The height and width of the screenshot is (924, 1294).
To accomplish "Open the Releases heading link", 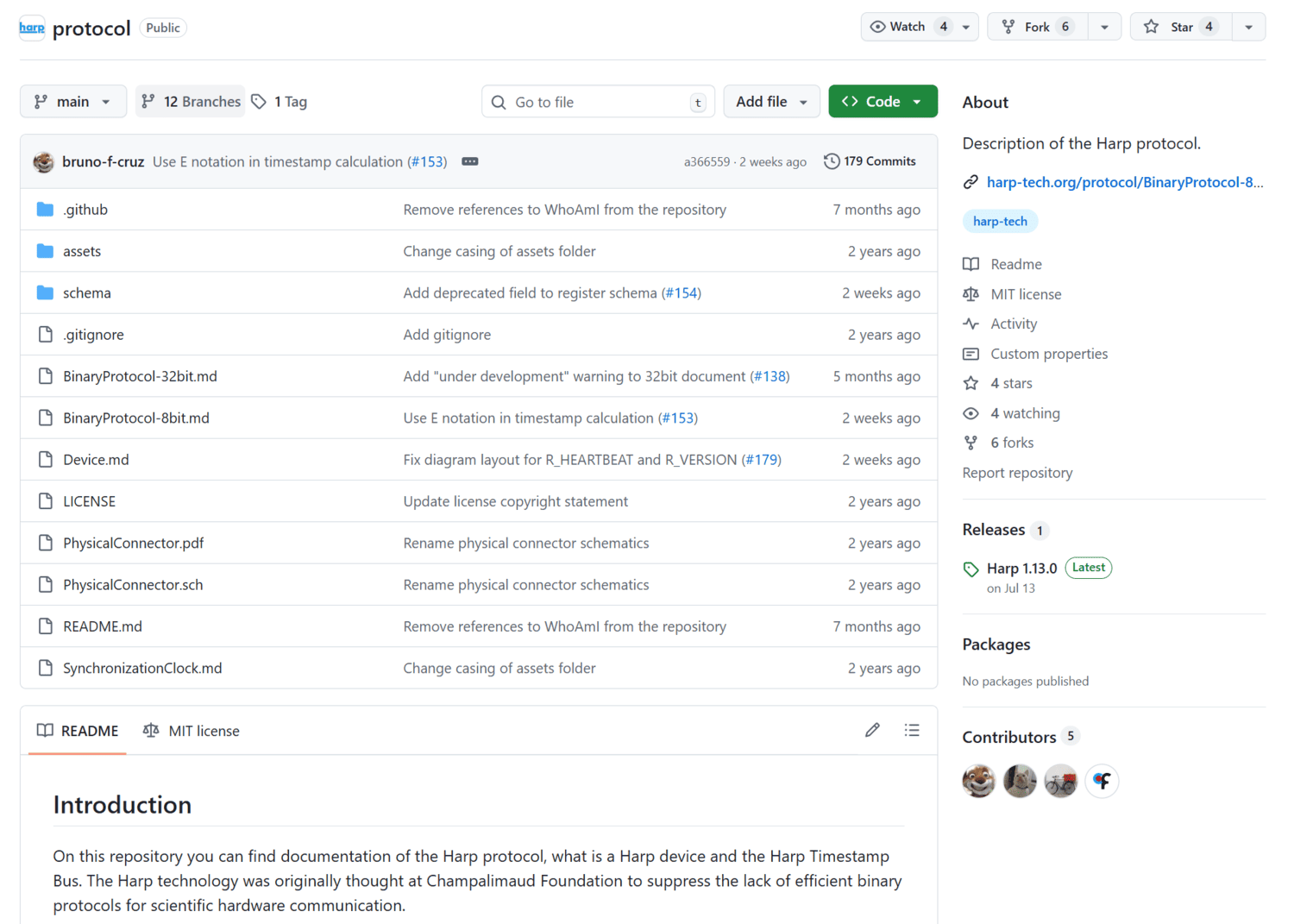I will coord(1005,530).
